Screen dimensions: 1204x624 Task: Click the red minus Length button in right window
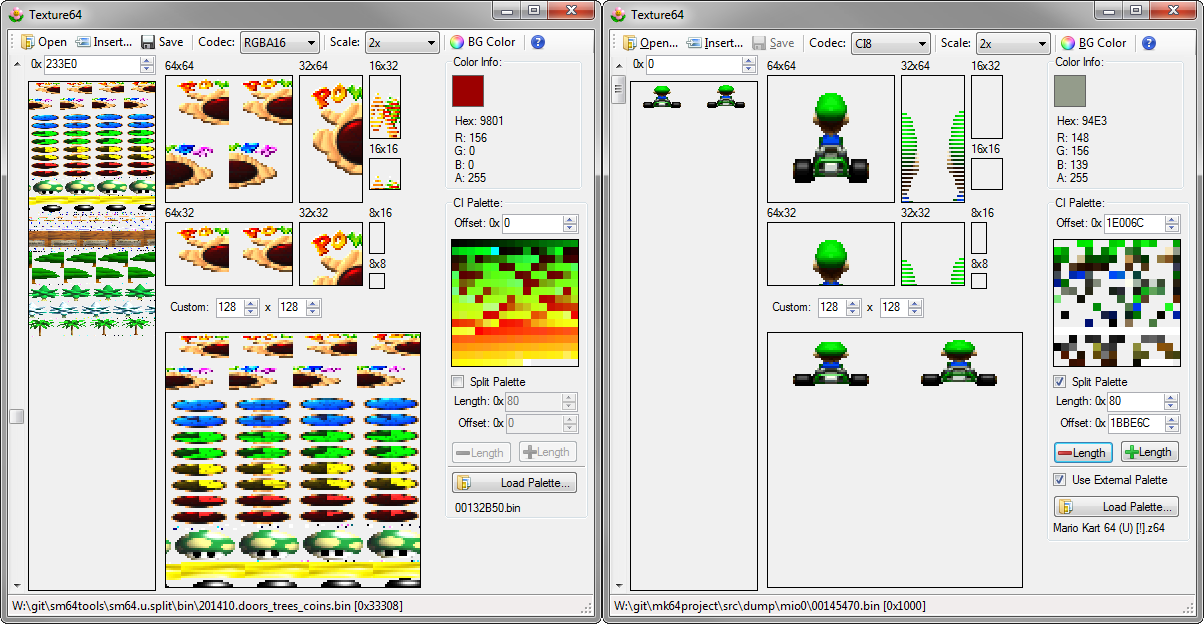coord(1083,452)
